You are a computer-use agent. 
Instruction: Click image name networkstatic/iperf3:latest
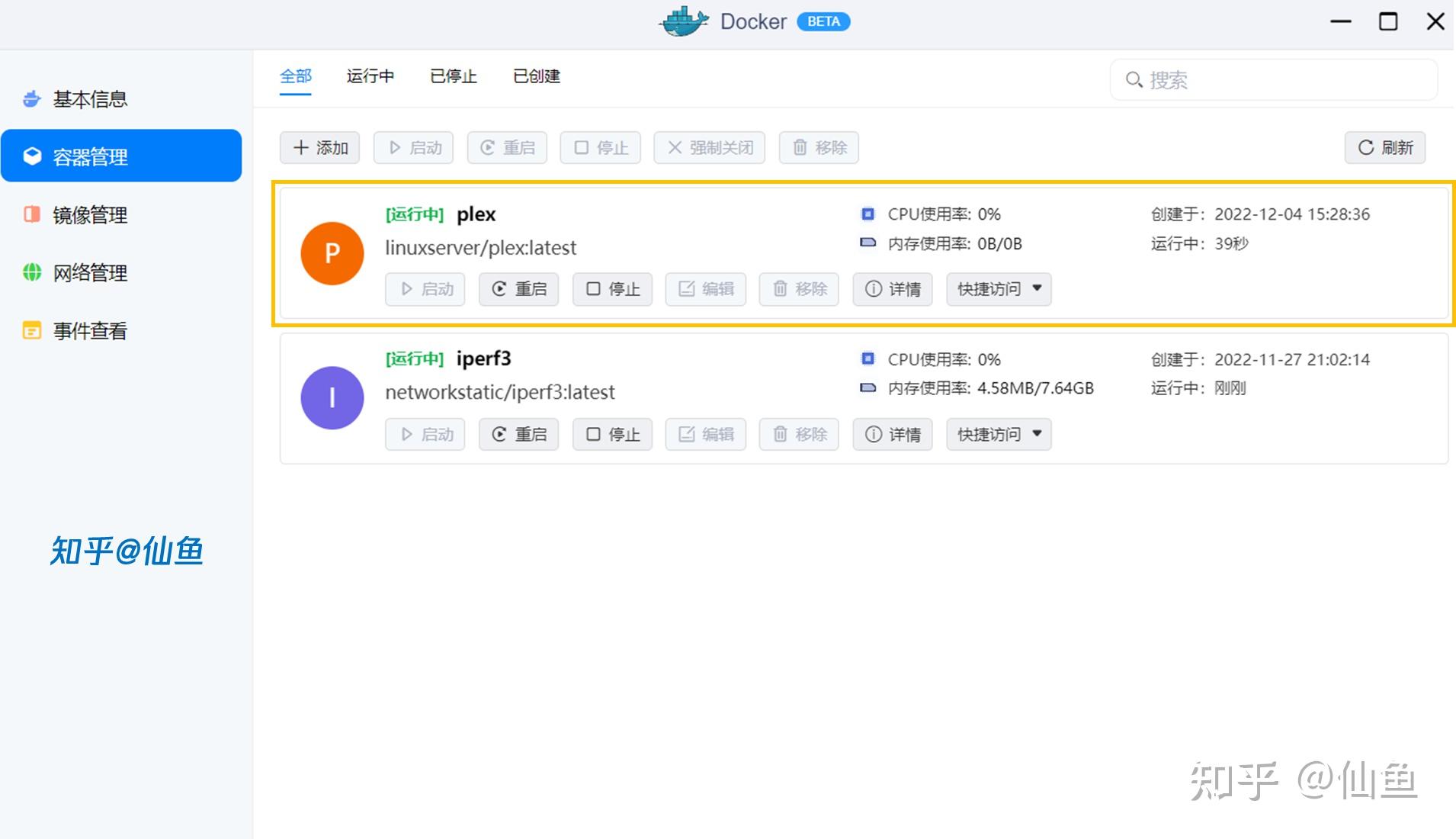(500, 392)
